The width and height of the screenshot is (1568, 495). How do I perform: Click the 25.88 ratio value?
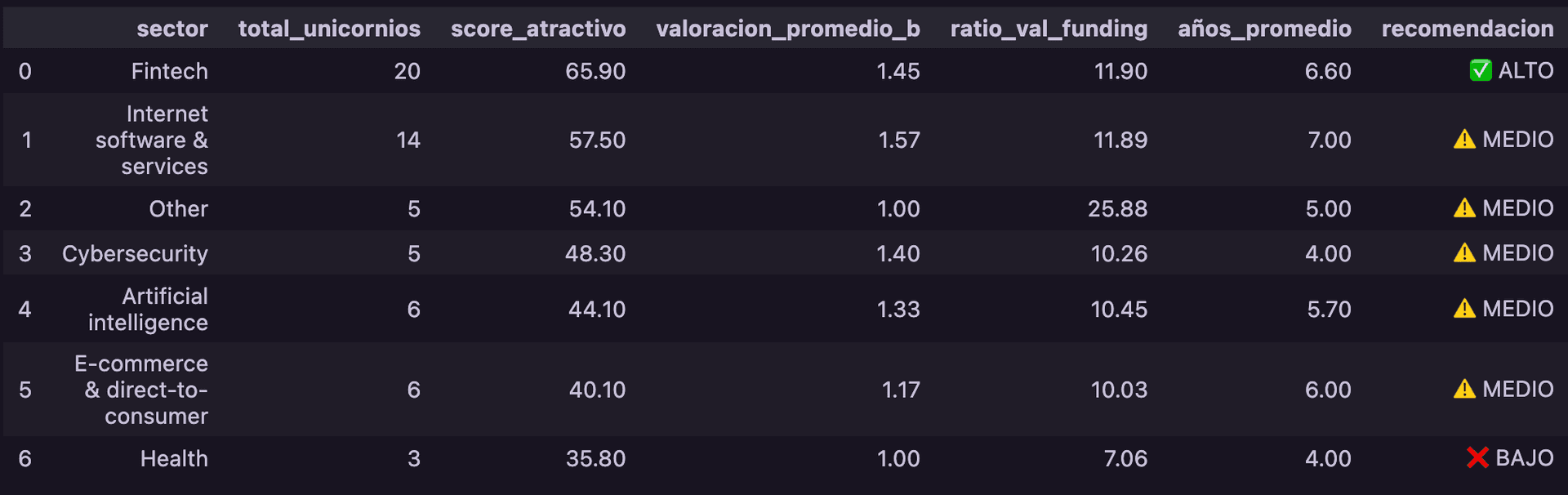(x=1117, y=208)
